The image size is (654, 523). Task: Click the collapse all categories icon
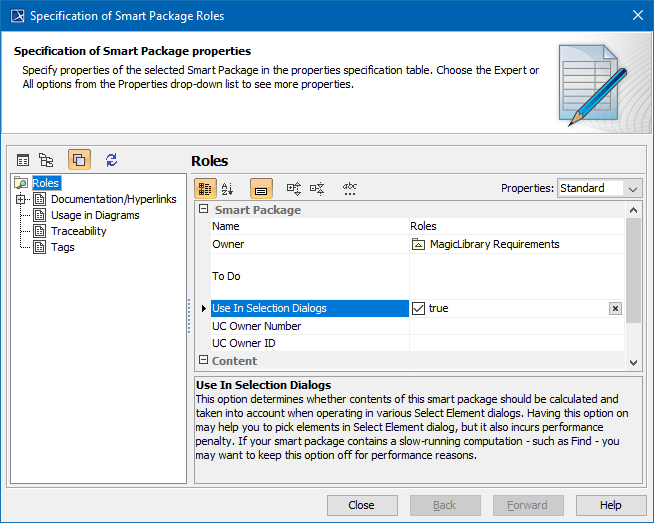coord(317,188)
